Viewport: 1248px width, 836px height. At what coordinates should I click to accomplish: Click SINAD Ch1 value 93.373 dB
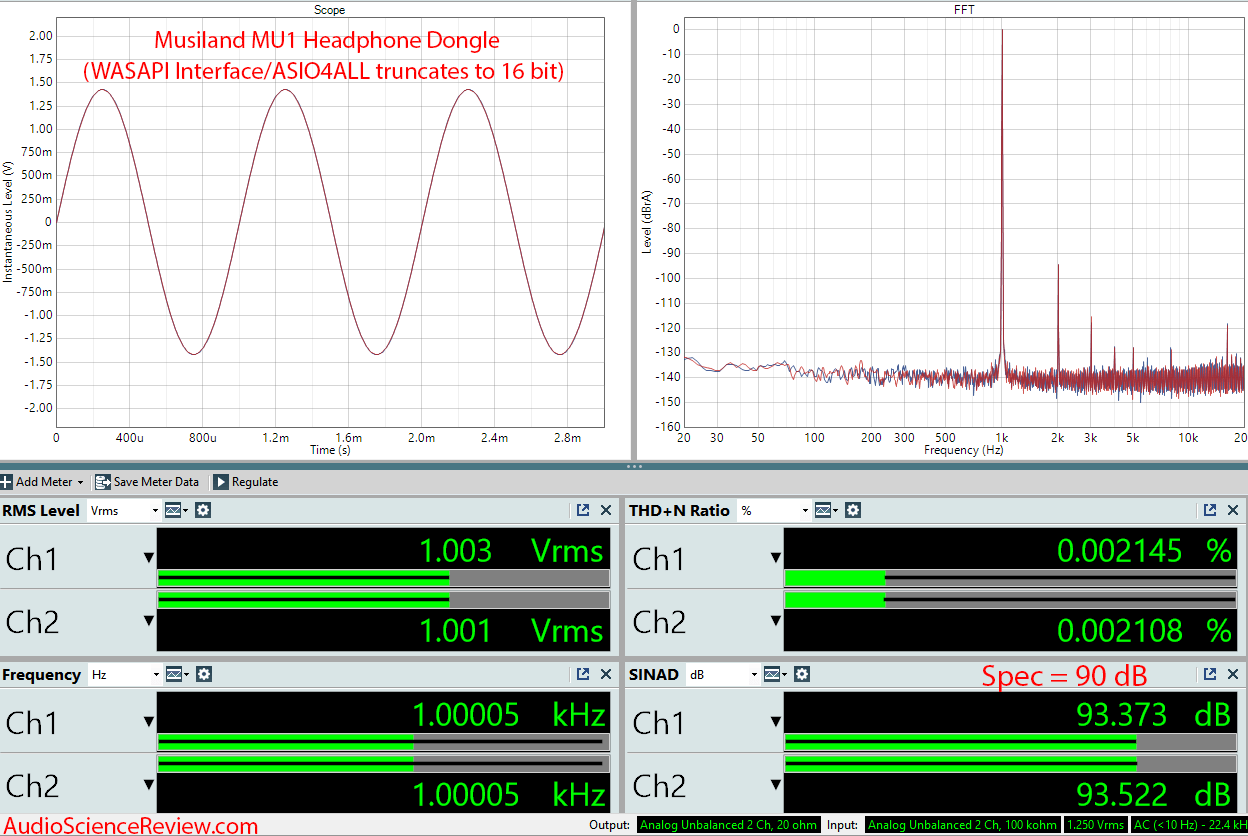pos(1153,715)
